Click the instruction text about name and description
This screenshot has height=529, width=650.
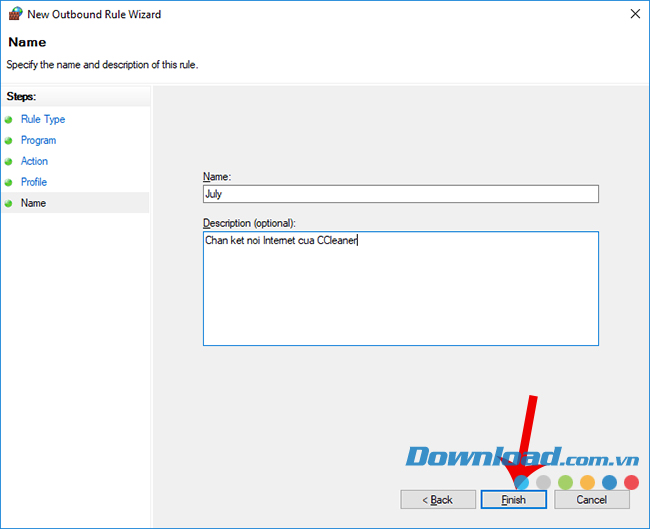coord(102,65)
